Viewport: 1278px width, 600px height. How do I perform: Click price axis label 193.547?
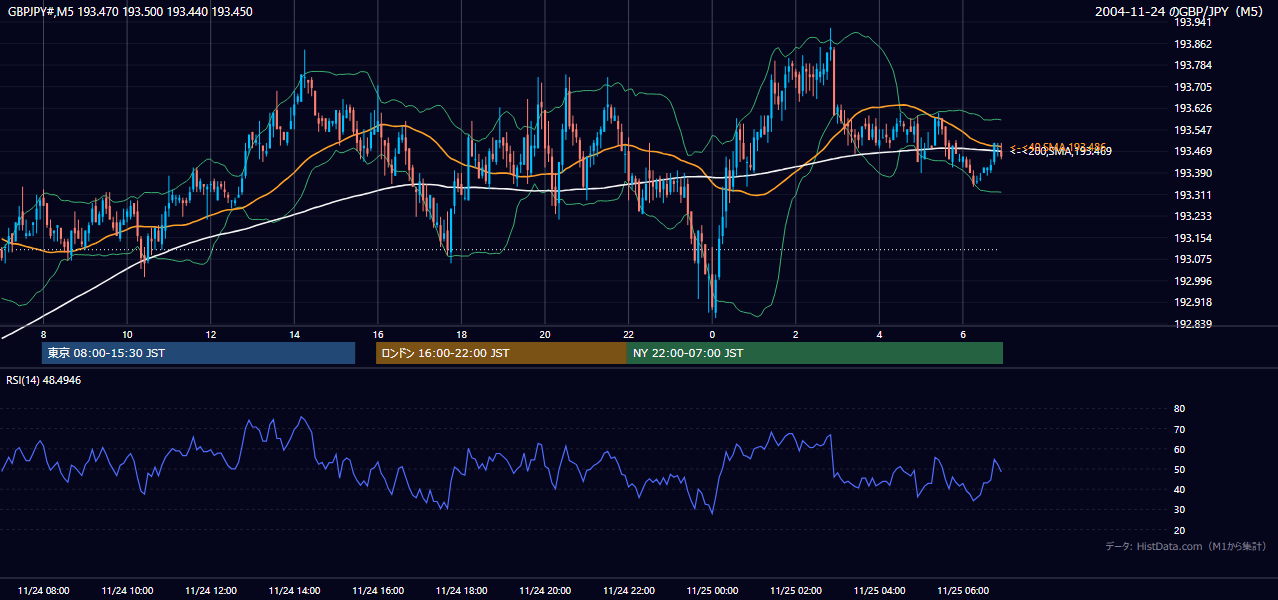[1193, 130]
